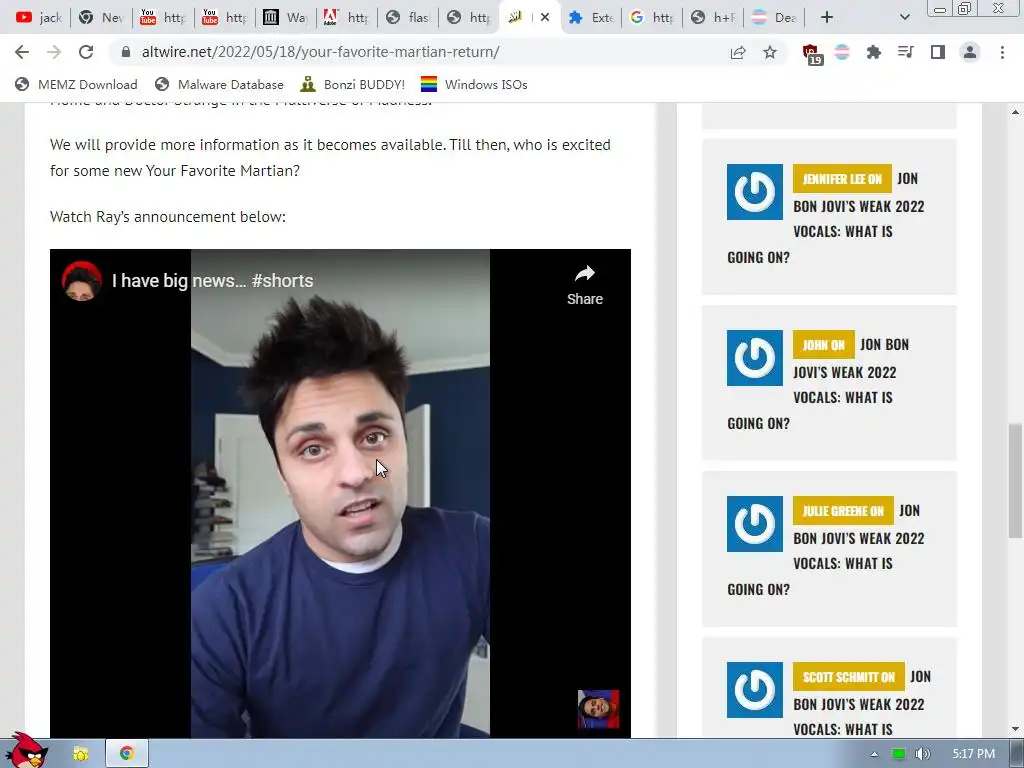Click the green network tray icon
1024x768 pixels.
point(899,754)
